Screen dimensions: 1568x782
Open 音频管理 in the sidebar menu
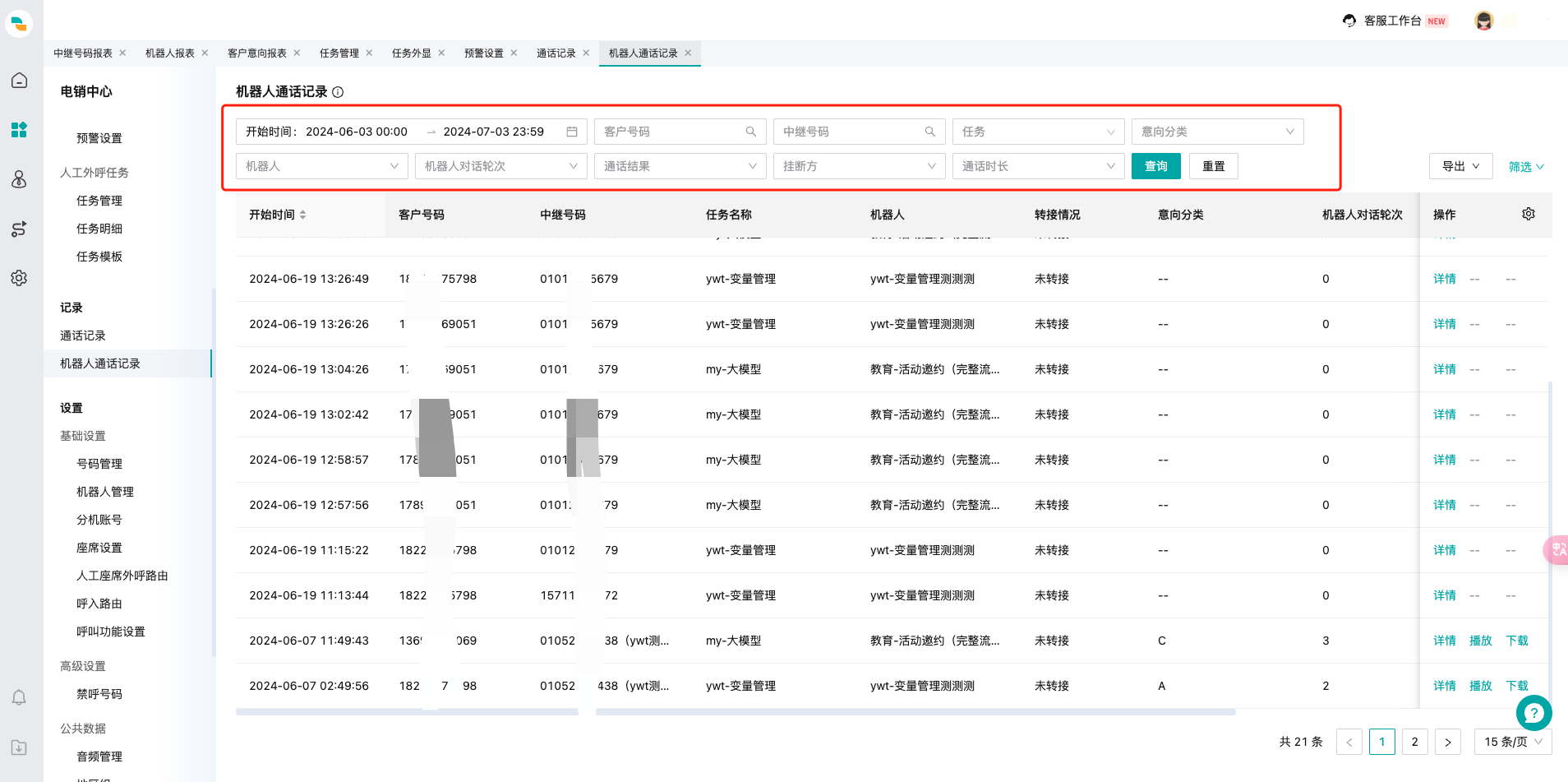(x=99, y=757)
